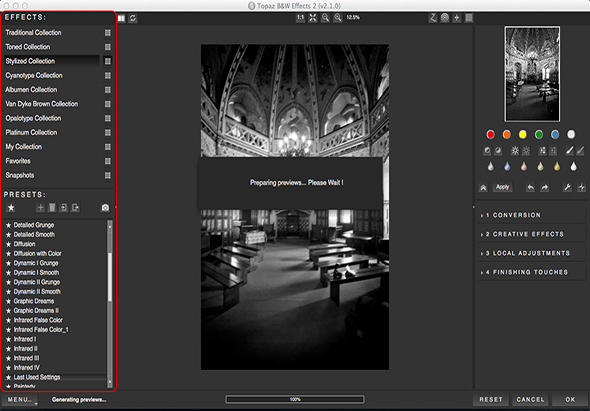Import a preset with the import icon
Screen dimensions: 590x411
pos(64,207)
